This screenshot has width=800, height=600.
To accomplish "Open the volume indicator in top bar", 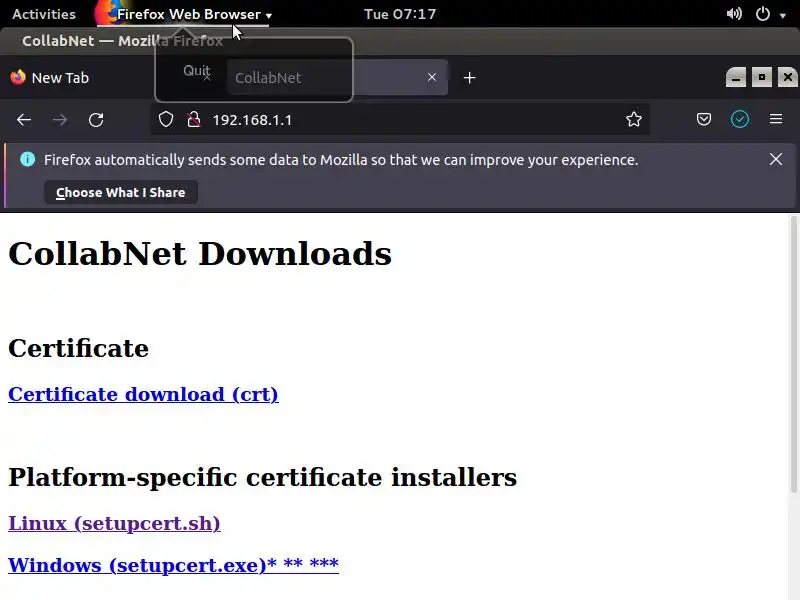I will click(734, 14).
